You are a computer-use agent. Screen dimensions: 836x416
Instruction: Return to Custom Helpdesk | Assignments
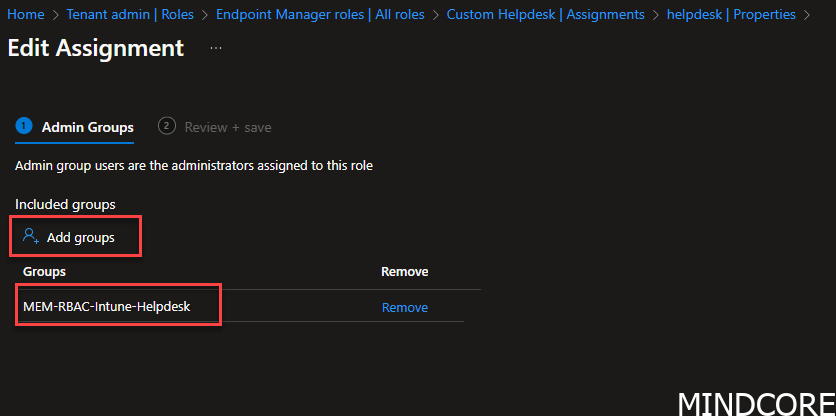click(x=545, y=14)
